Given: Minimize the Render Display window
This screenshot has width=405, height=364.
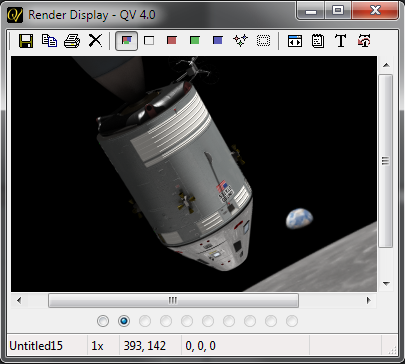Looking at the screenshot, I should 311,11.
